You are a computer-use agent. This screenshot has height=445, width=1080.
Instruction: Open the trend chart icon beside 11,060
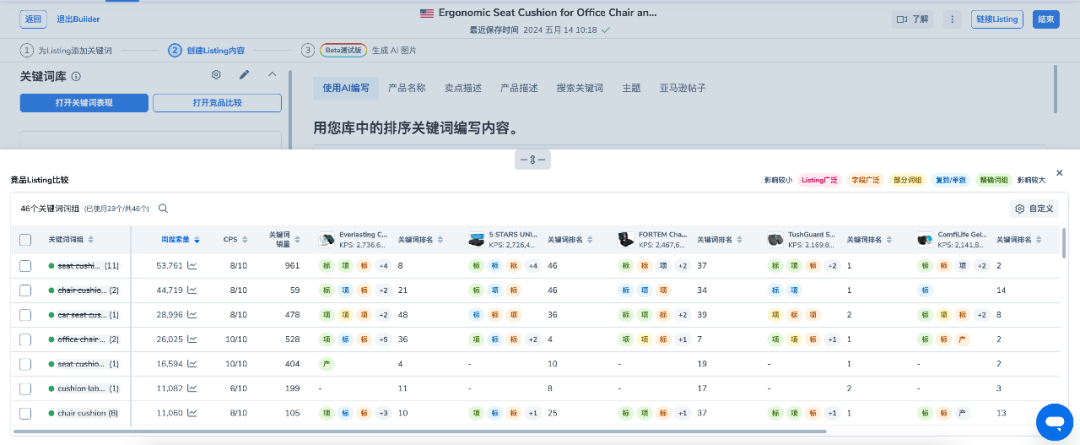point(192,413)
